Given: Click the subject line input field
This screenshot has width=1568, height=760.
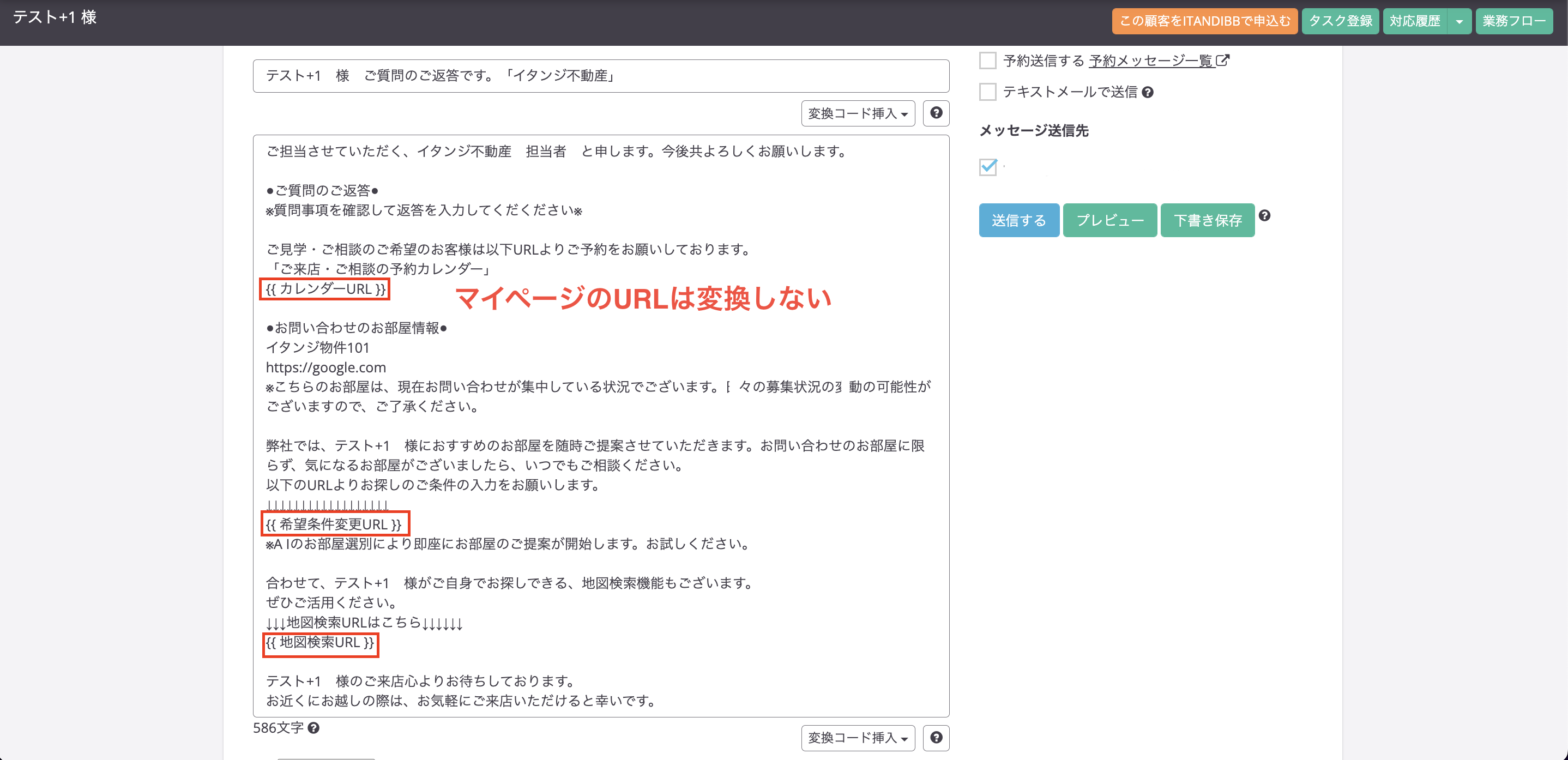Looking at the screenshot, I should click(601, 76).
